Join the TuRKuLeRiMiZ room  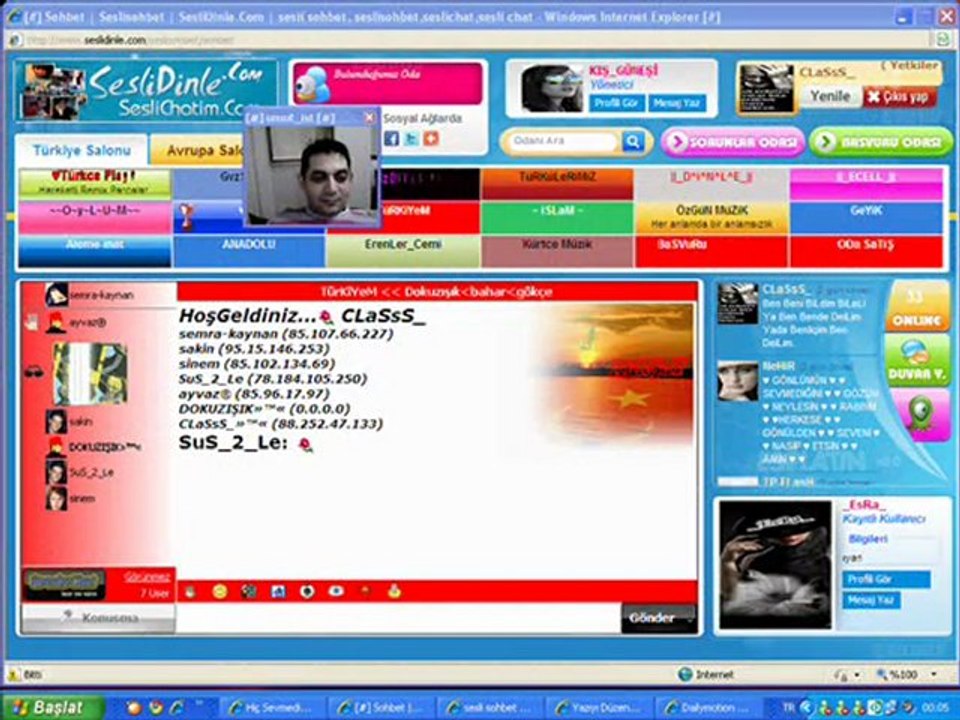point(557,184)
